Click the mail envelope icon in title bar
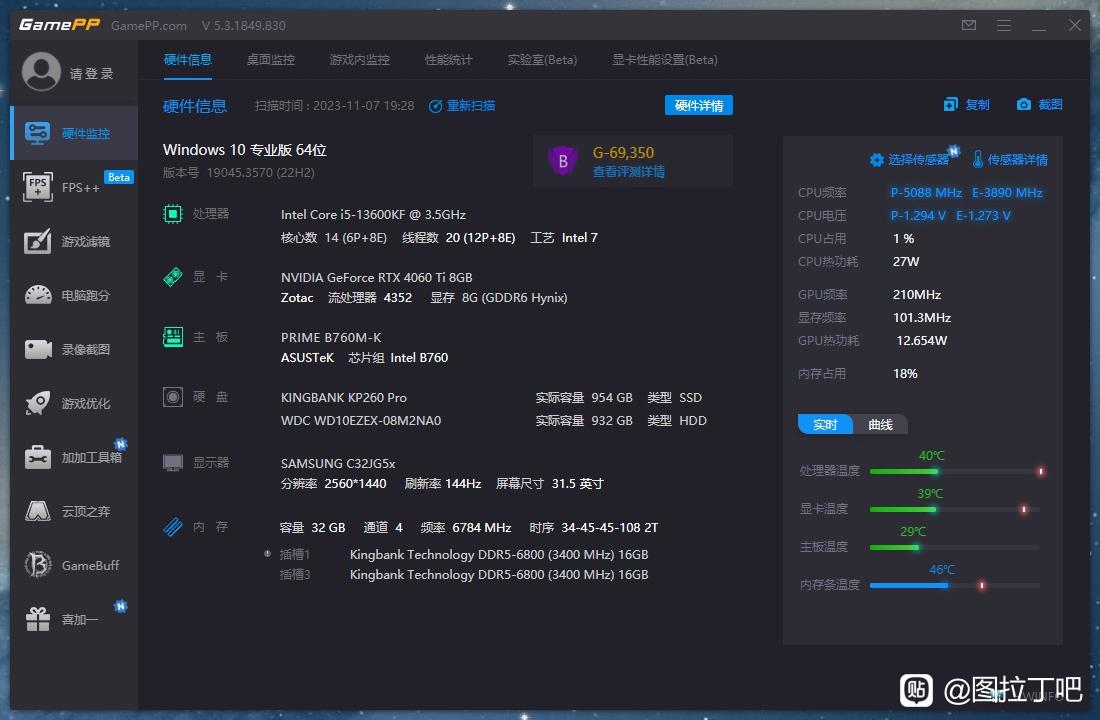1100x720 pixels. tap(969, 25)
